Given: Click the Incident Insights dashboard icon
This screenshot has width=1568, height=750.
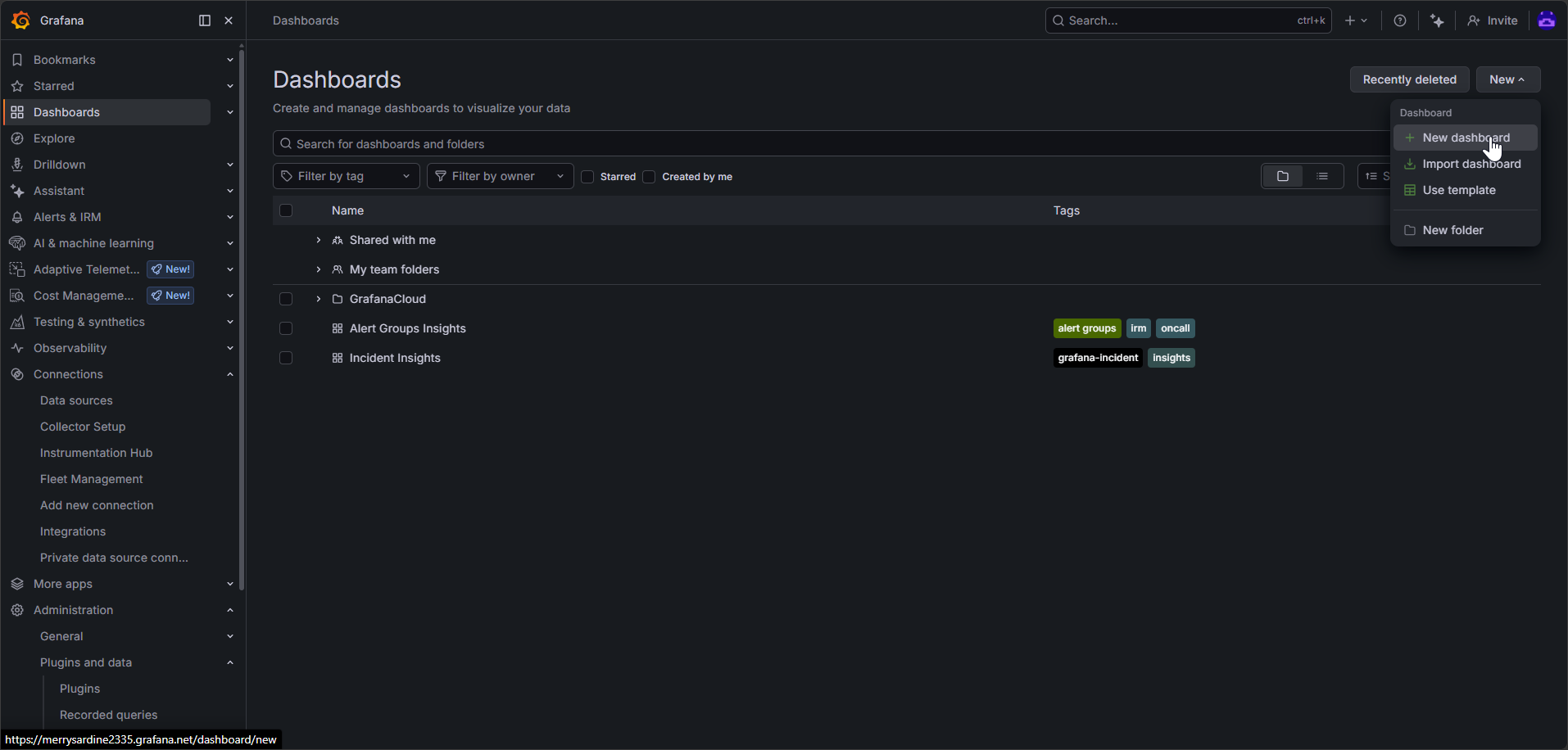Looking at the screenshot, I should pos(338,358).
